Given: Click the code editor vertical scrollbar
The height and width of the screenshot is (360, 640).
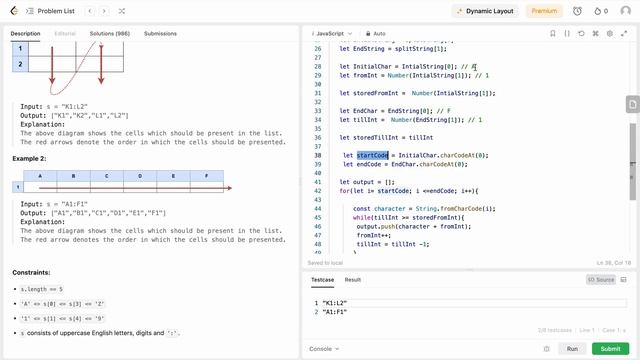Looking at the screenshot, I should (x=633, y=161).
